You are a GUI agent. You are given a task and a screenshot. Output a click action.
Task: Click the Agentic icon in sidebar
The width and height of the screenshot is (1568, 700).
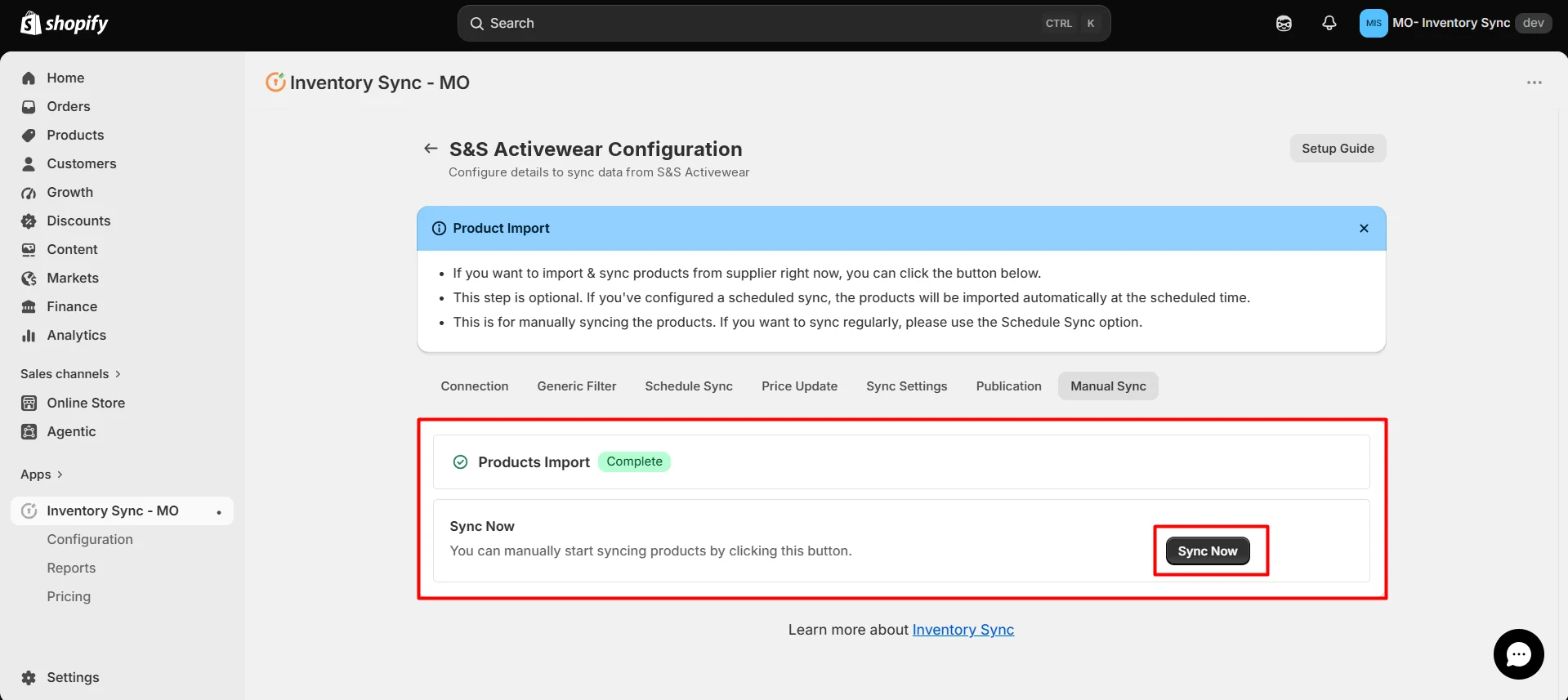29,431
